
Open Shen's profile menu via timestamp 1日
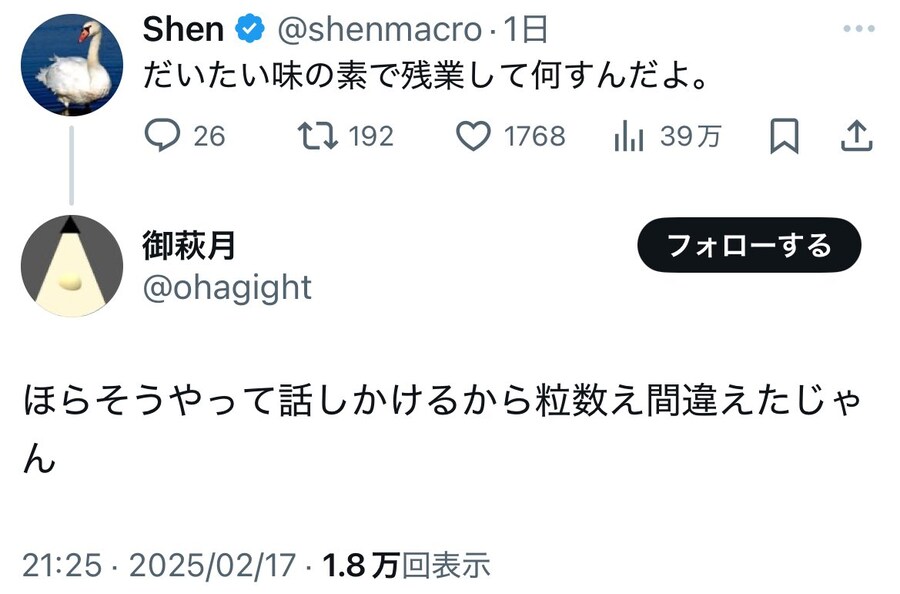pos(525,30)
